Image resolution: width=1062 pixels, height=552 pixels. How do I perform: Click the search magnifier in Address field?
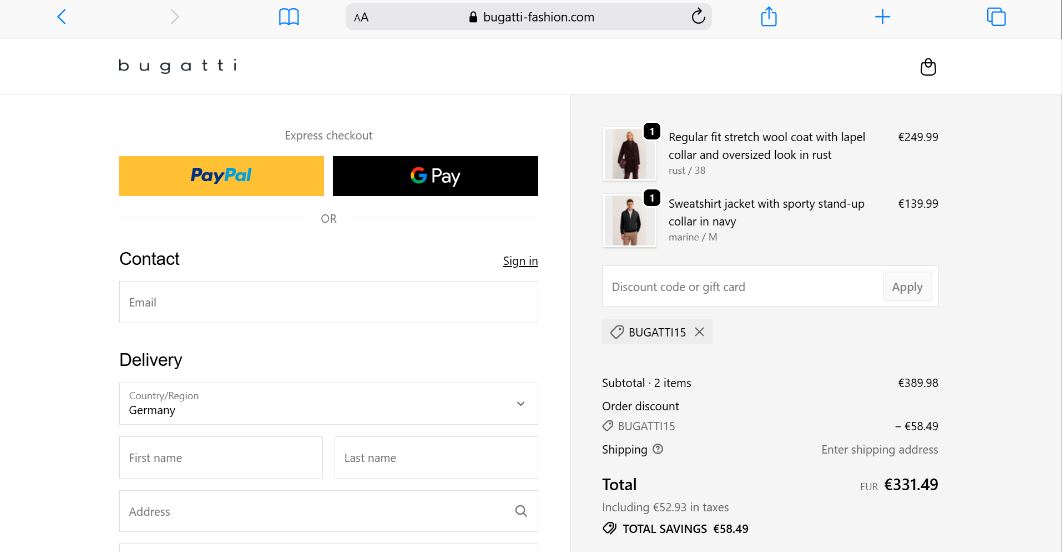click(521, 511)
